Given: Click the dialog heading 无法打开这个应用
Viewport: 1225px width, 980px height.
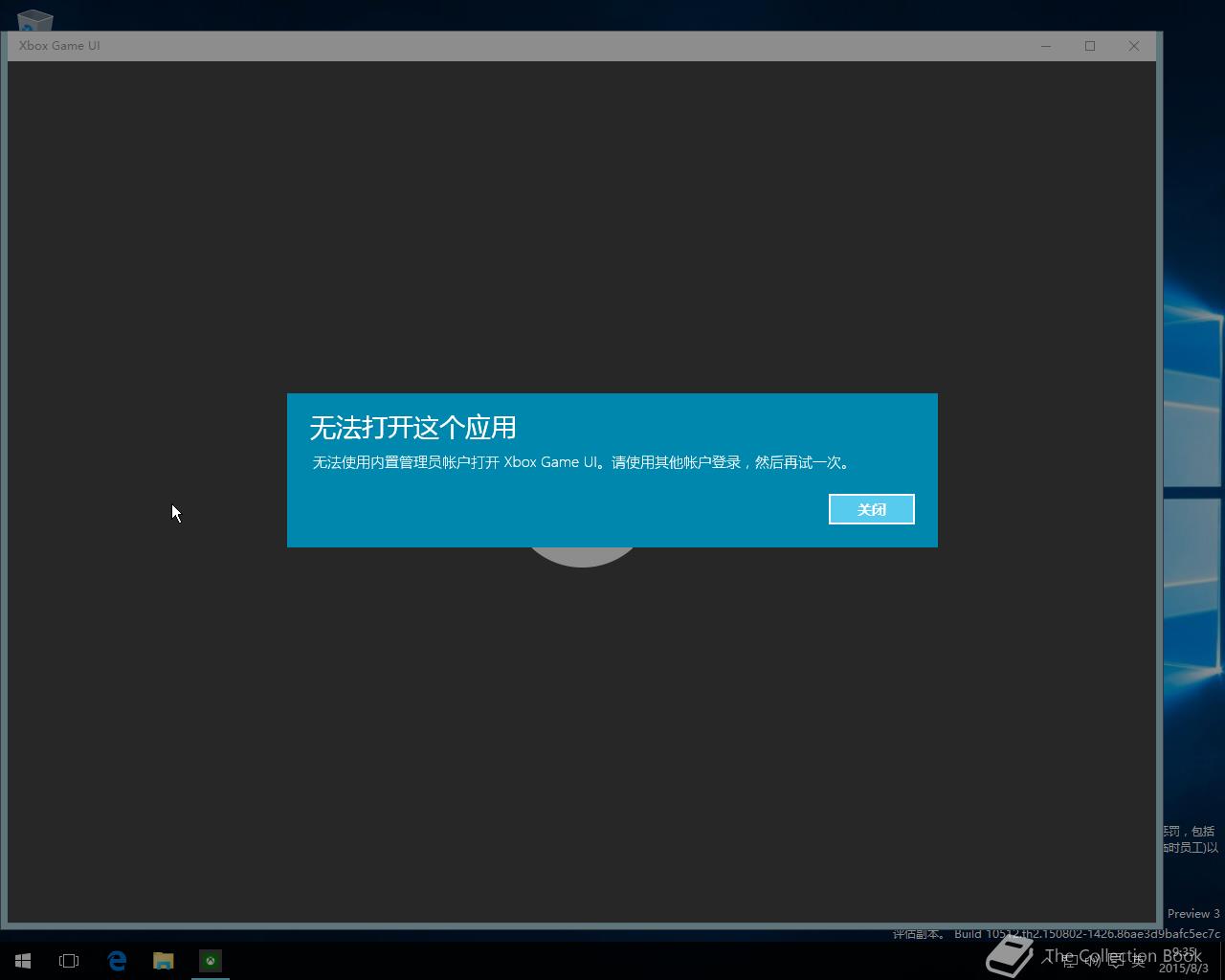Looking at the screenshot, I should [413, 427].
